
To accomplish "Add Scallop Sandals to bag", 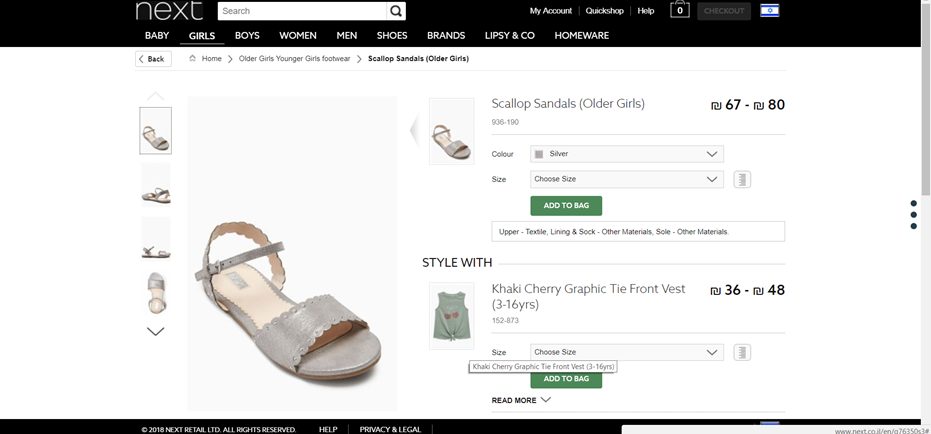I will pos(566,205).
